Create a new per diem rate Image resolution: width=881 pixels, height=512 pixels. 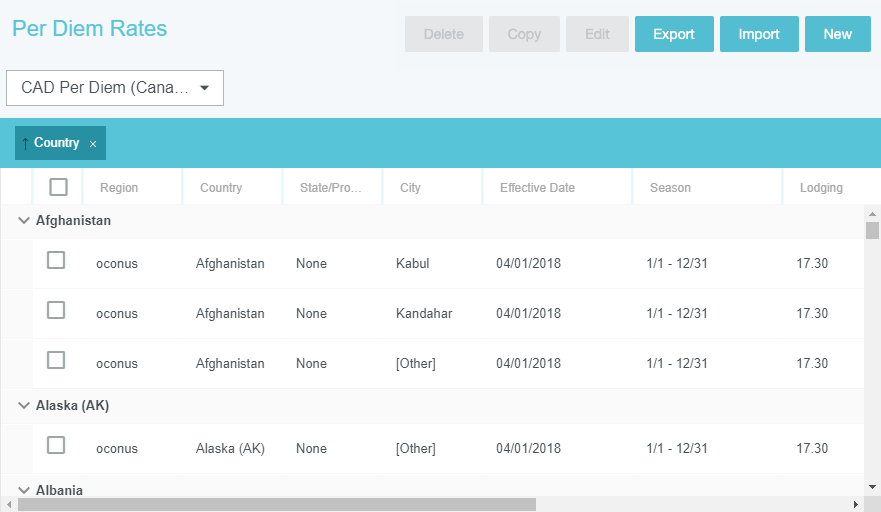[x=837, y=34]
